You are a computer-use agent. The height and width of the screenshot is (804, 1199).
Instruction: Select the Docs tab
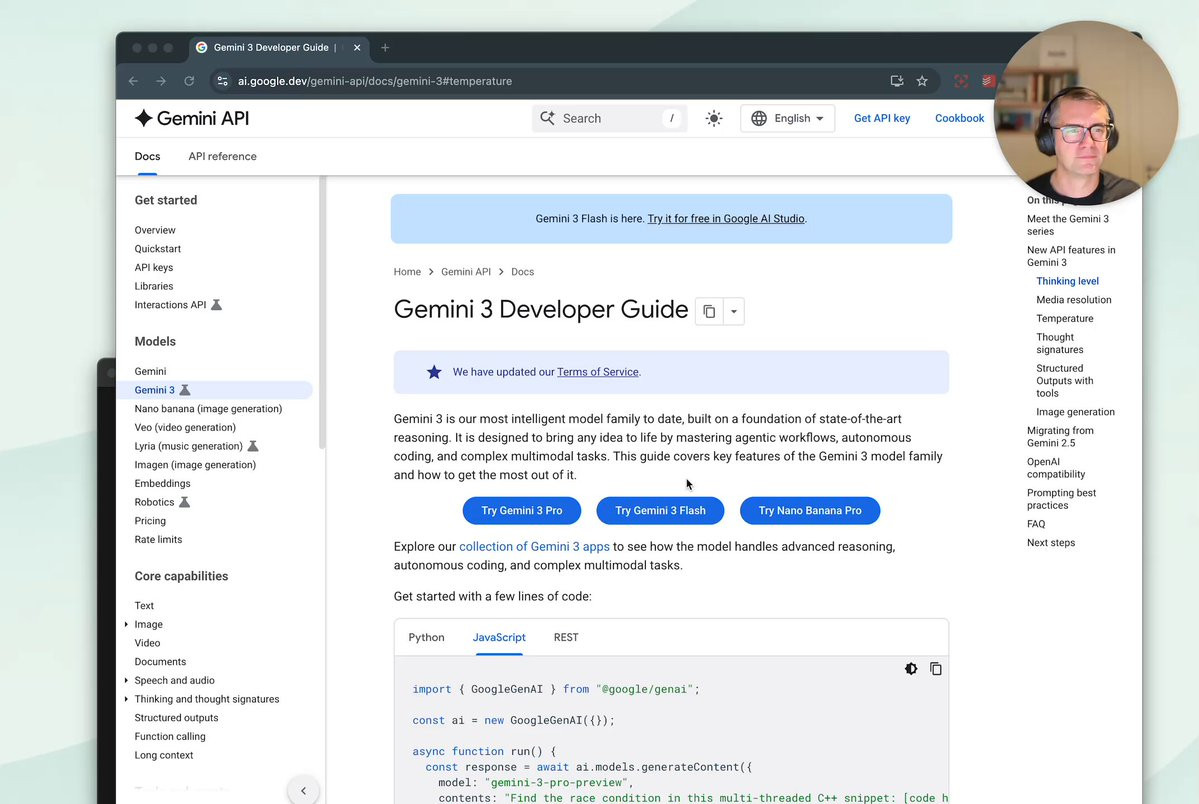pos(148,157)
